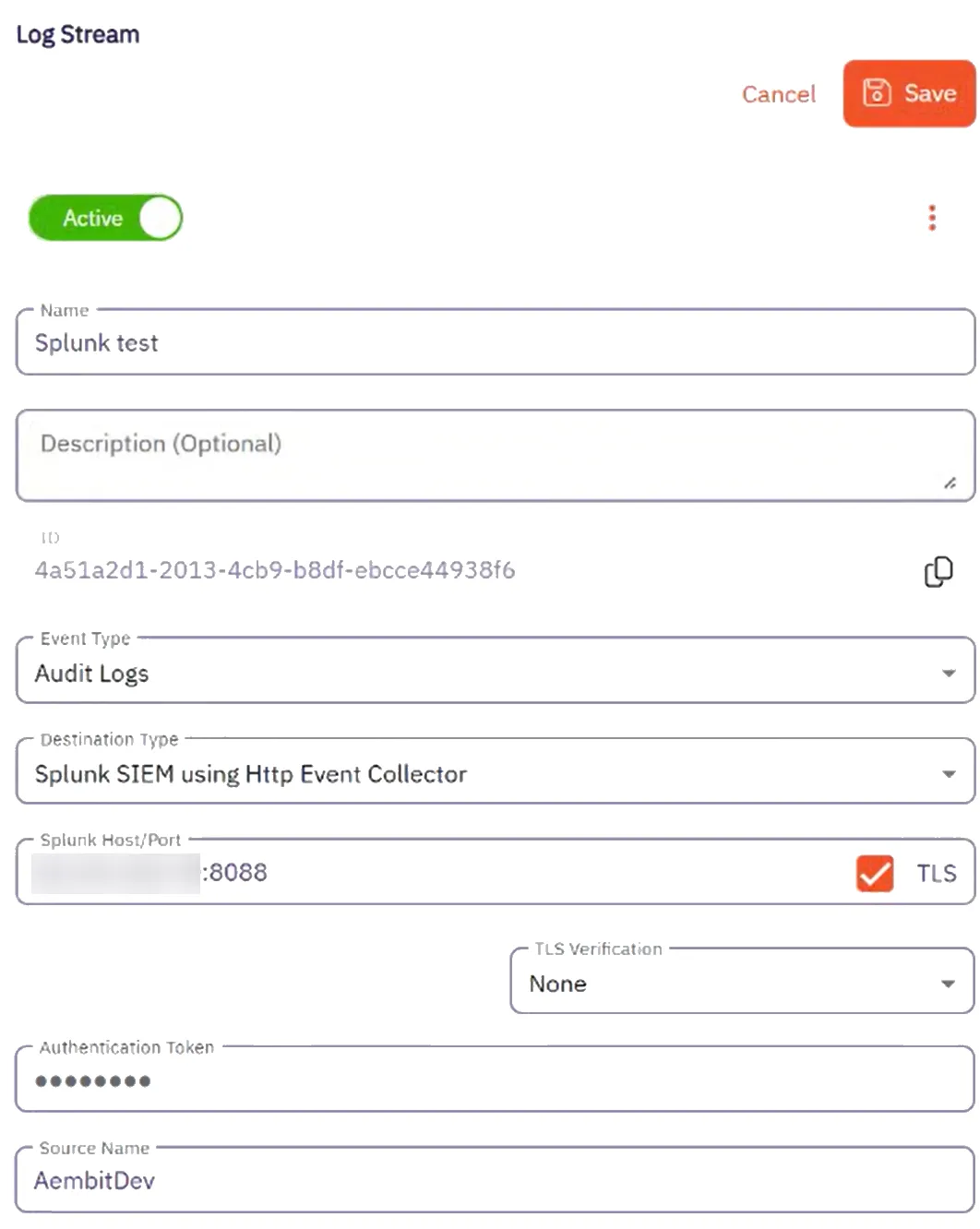Click the copy icon next to the ID
Viewport: 980px width, 1229px height.
(938, 571)
